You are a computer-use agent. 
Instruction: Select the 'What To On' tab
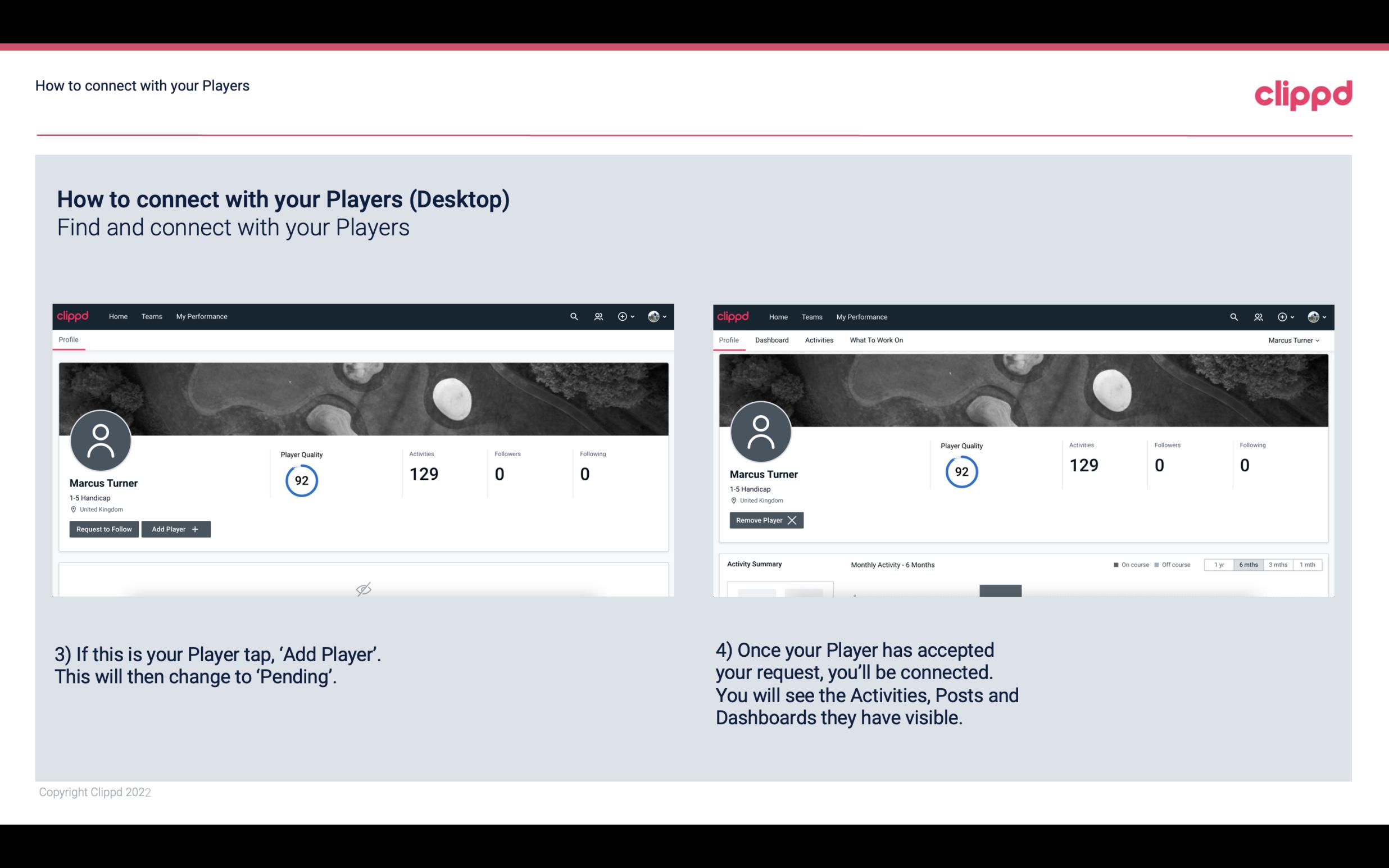click(x=876, y=340)
